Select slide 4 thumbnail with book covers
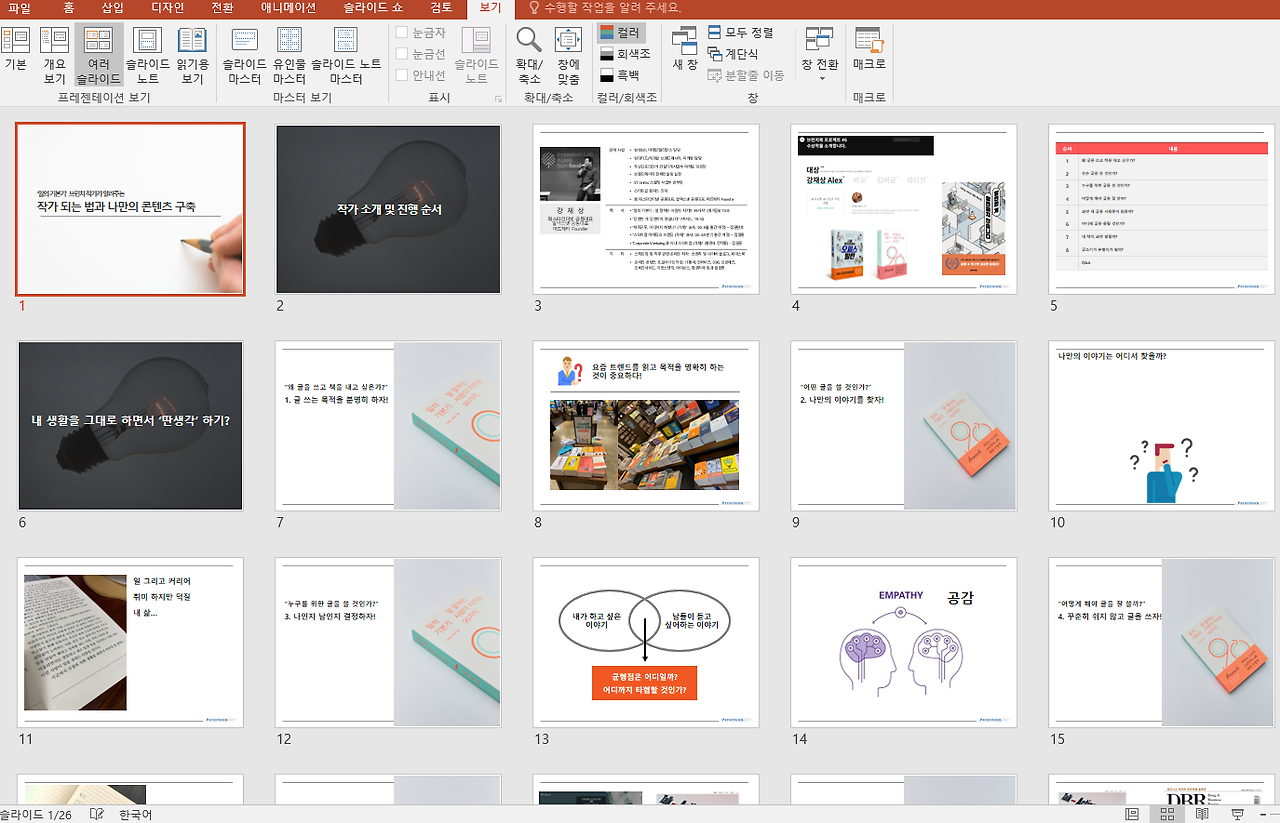The height and width of the screenshot is (823, 1280). [x=904, y=209]
